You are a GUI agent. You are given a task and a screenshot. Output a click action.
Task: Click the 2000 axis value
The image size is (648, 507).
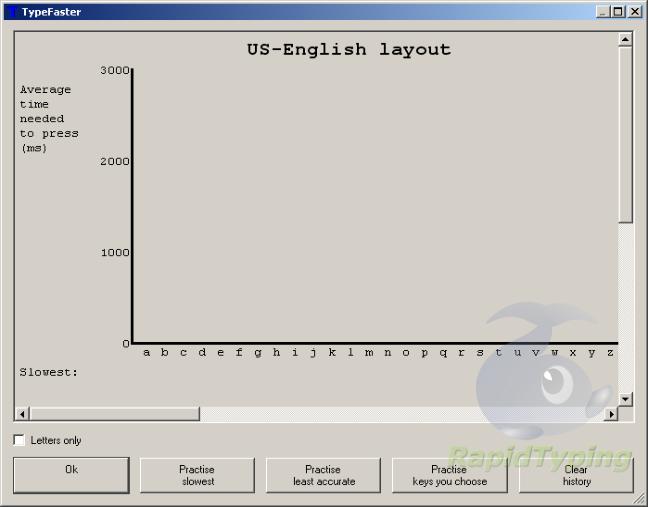115,162
